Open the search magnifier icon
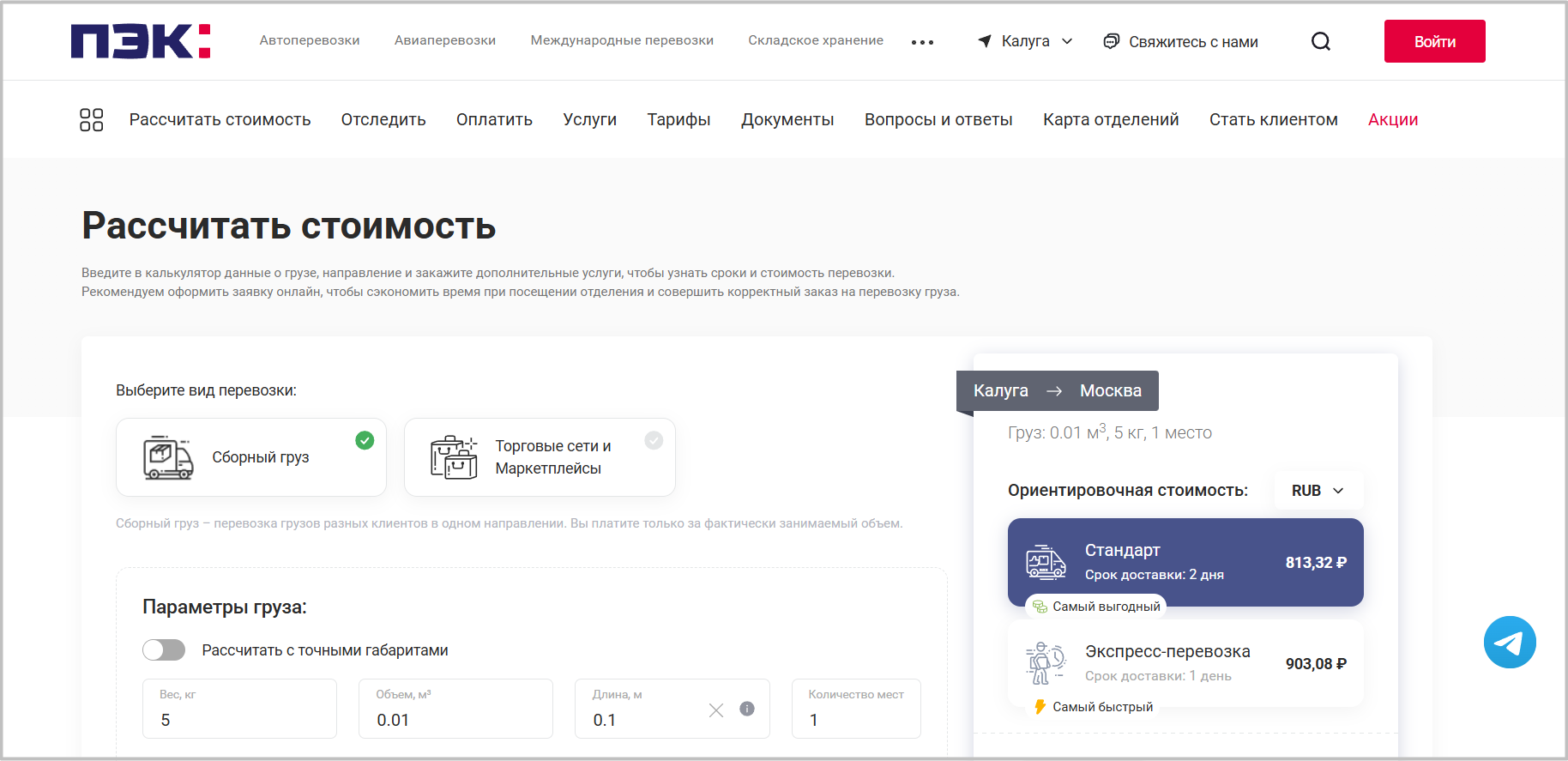 1321,41
